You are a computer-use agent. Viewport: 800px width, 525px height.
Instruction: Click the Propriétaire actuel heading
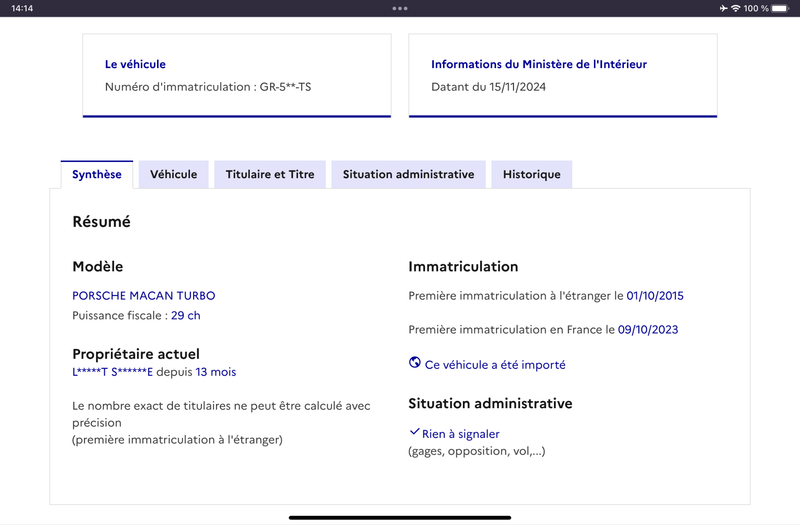(x=136, y=354)
